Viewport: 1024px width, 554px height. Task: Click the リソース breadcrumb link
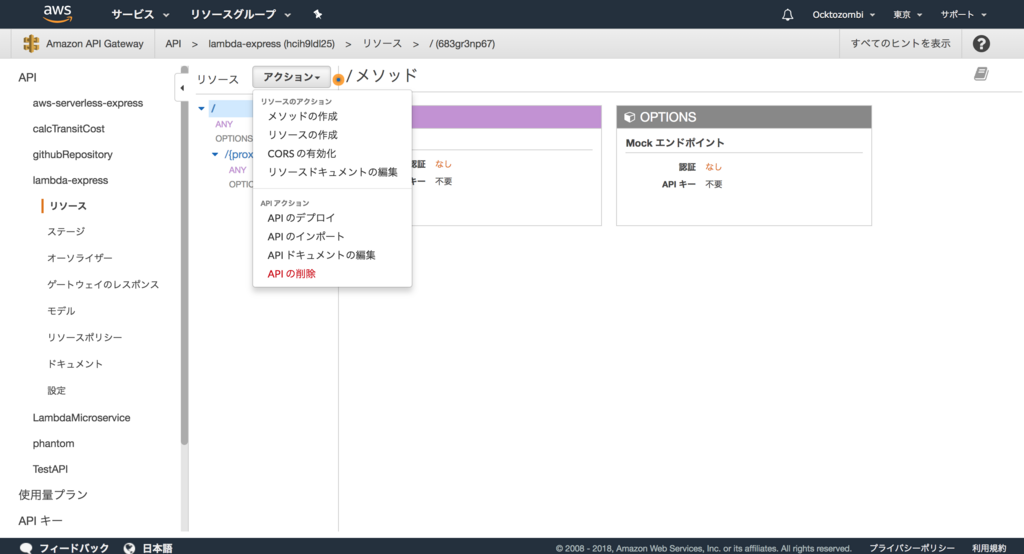(x=382, y=44)
